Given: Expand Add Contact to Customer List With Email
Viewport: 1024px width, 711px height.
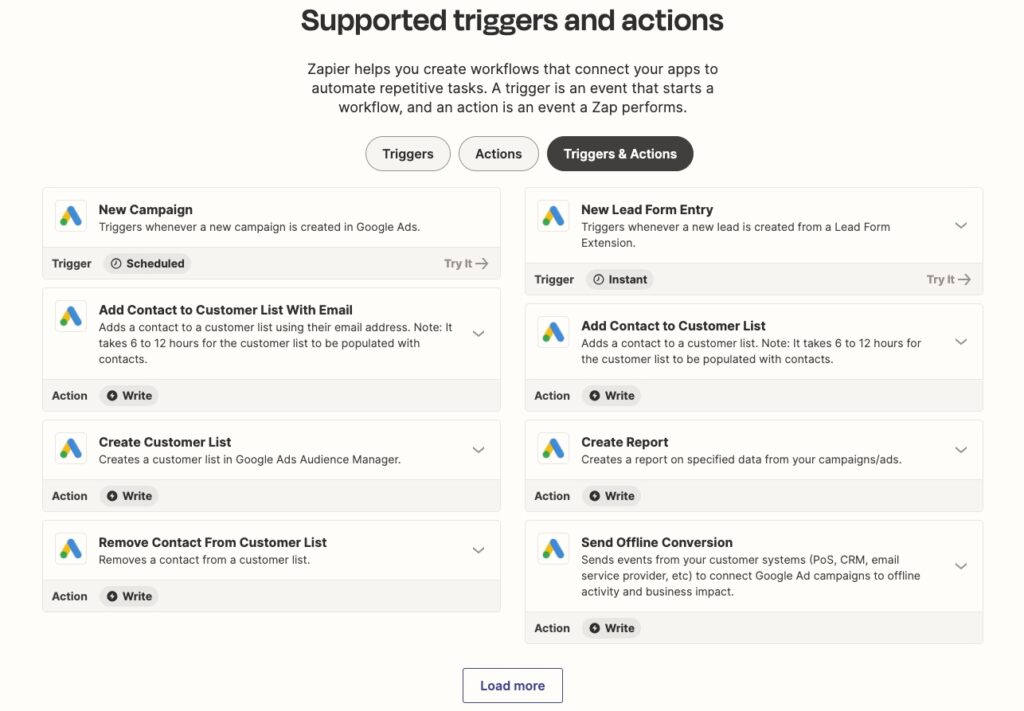Looking at the screenshot, I should pos(478,334).
